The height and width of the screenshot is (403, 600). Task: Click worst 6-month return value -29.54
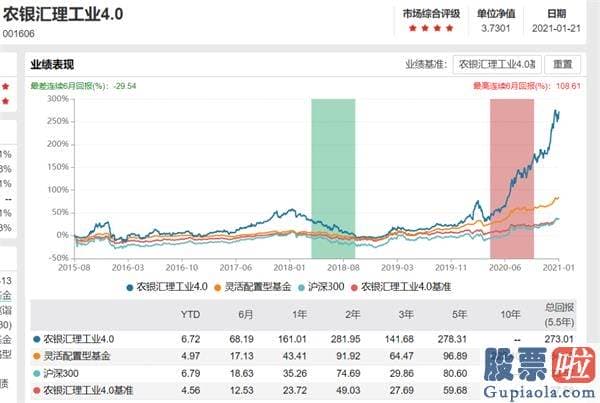pyautogui.click(x=125, y=86)
